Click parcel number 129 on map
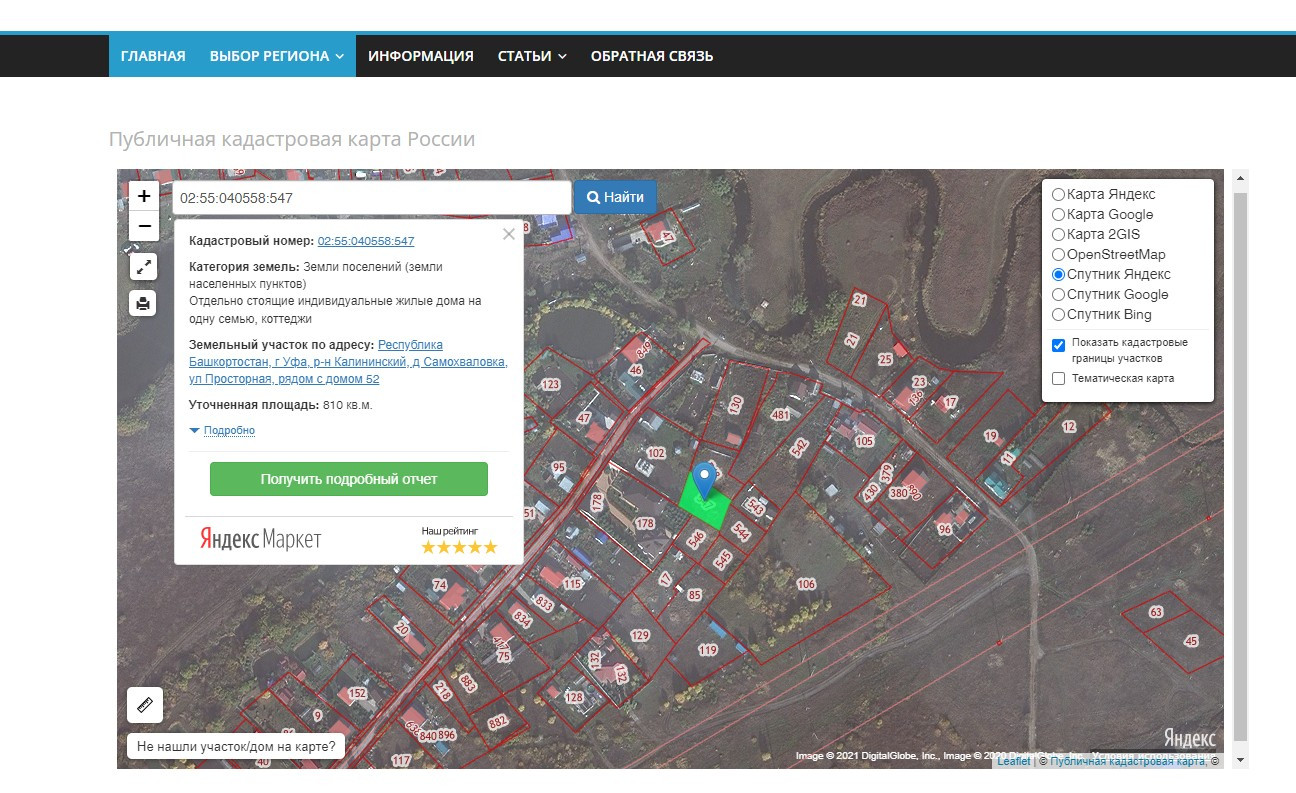 640,636
